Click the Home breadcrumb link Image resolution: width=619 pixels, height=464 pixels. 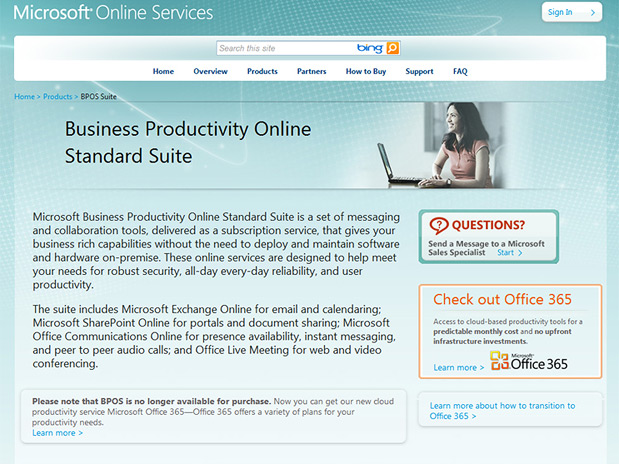pyautogui.click(x=24, y=97)
